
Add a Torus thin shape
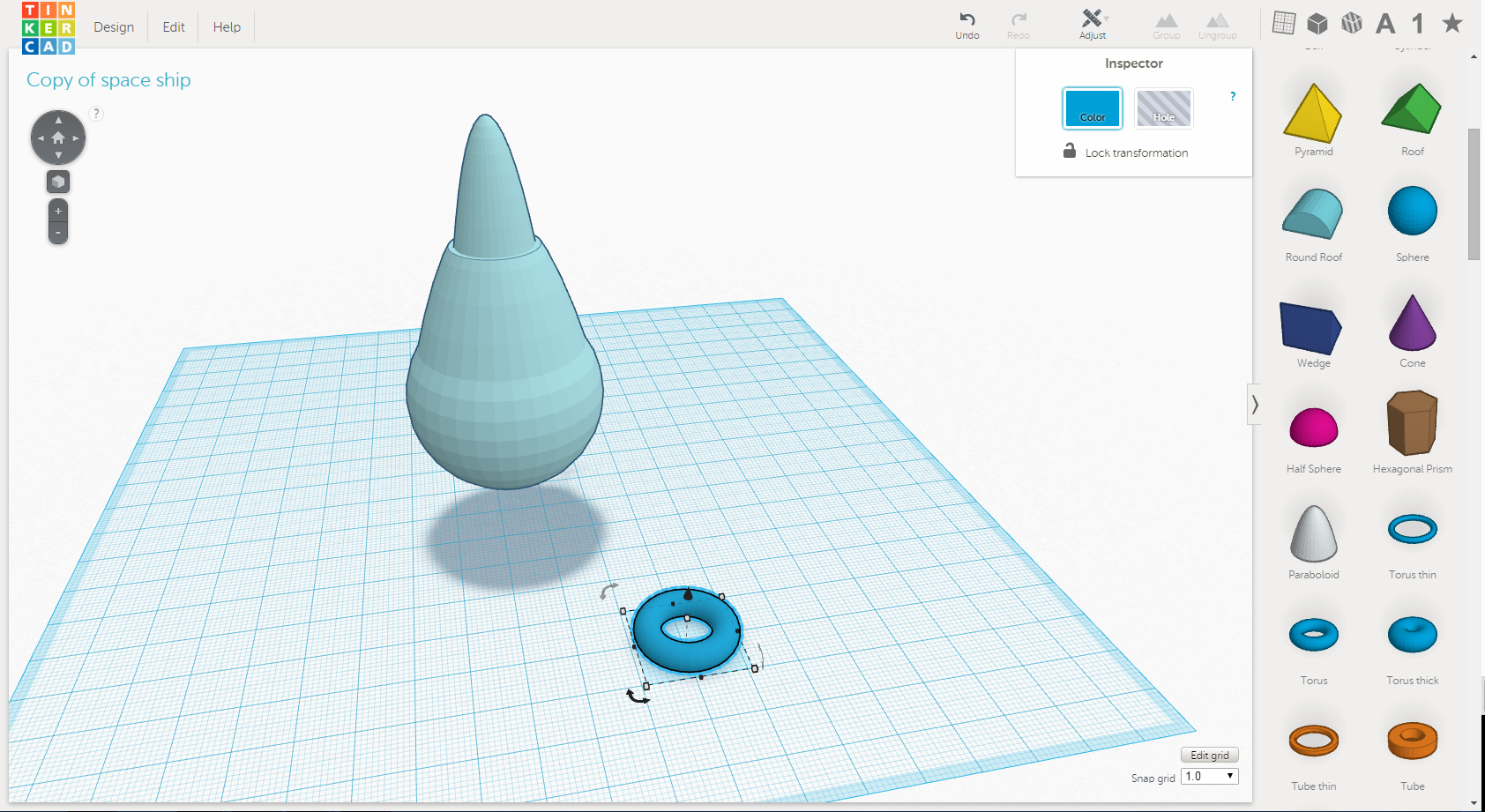(x=1413, y=545)
